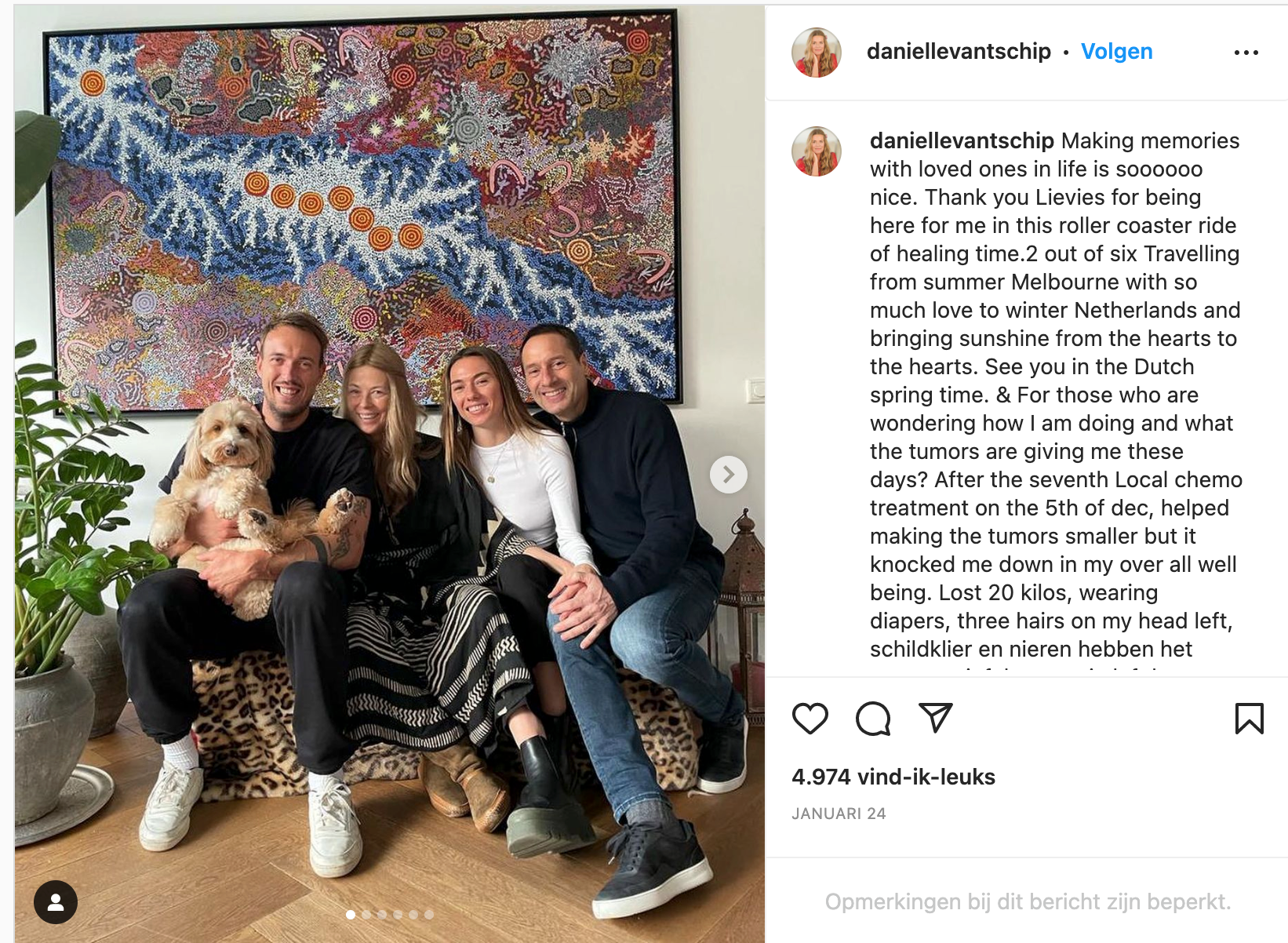Open comments with the speech bubble icon
This screenshot has width=1288, height=943.
pyautogui.click(x=873, y=718)
